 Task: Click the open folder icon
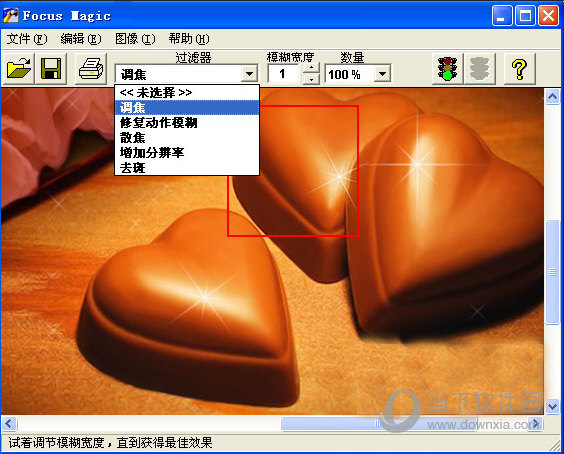pyautogui.click(x=19, y=68)
